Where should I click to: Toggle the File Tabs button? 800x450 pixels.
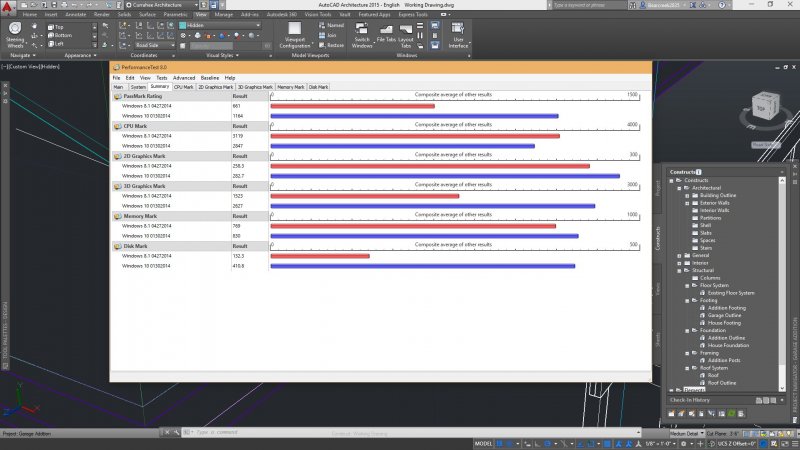point(386,34)
